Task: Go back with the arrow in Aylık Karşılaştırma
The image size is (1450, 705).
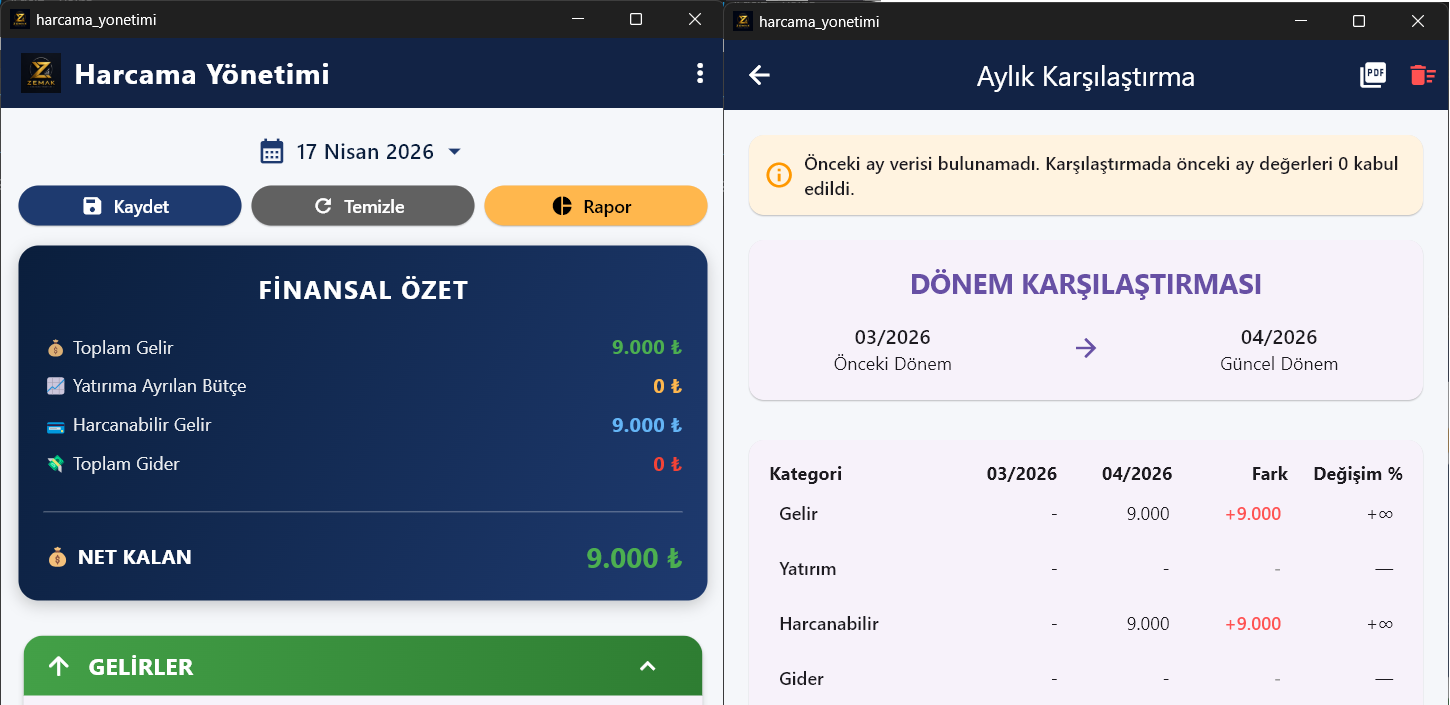Action: click(760, 75)
